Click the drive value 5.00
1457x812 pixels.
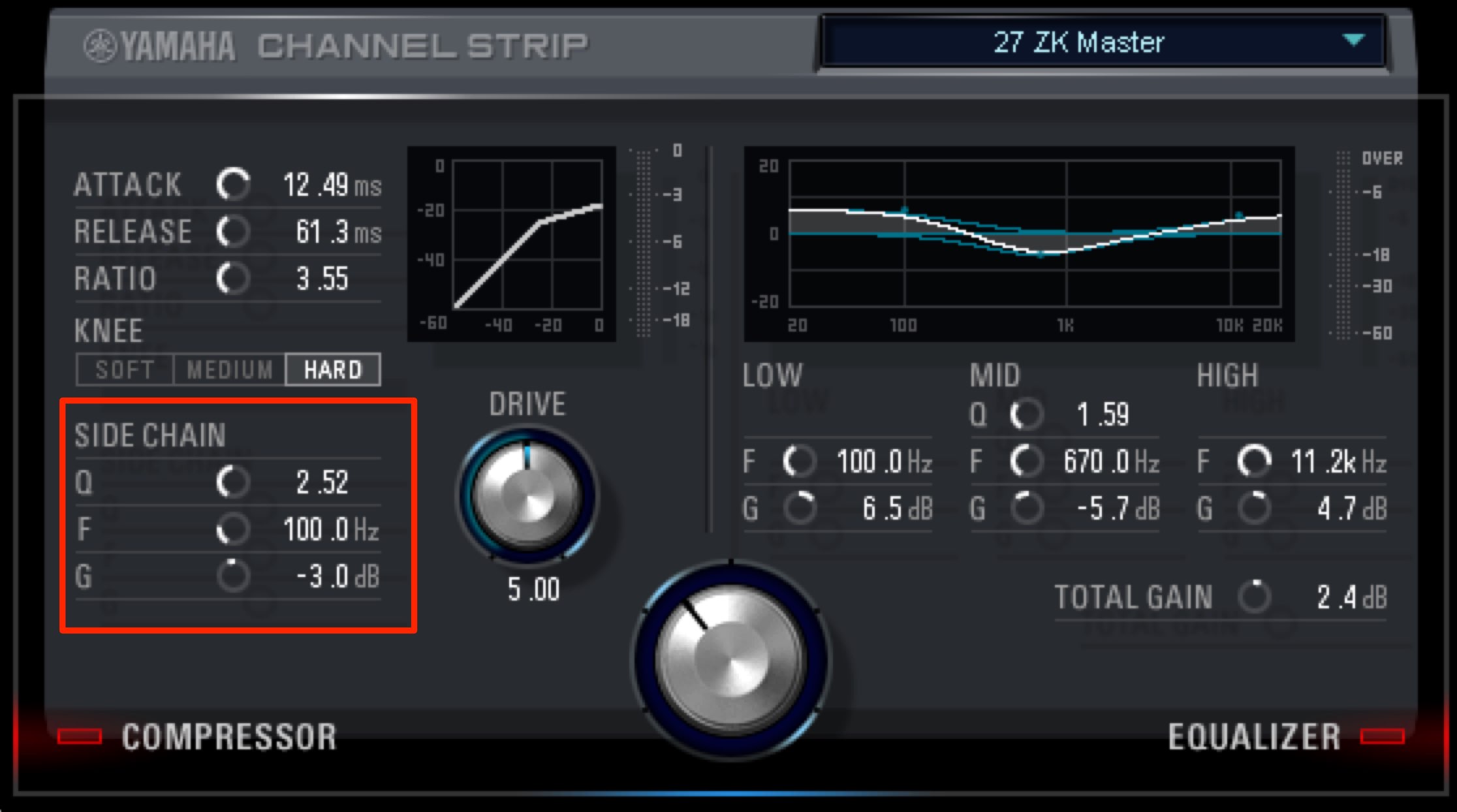tap(533, 590)
